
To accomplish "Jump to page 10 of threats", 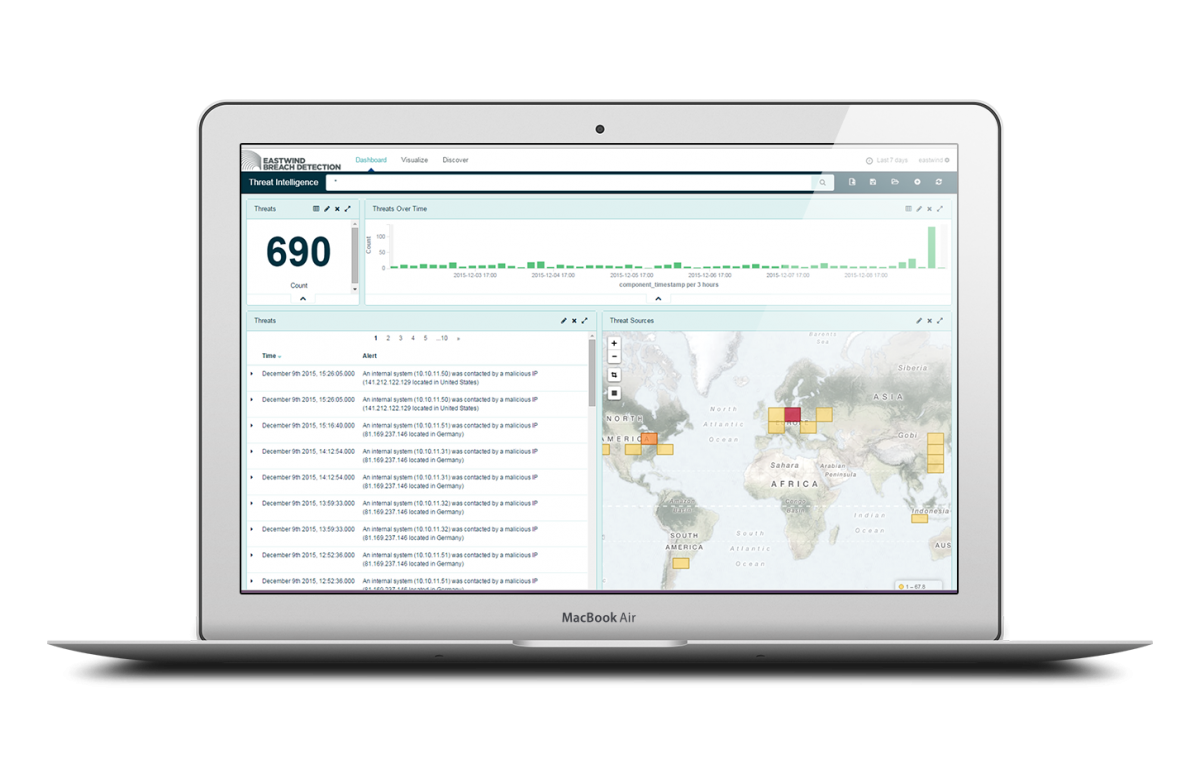I will point(441,339).
